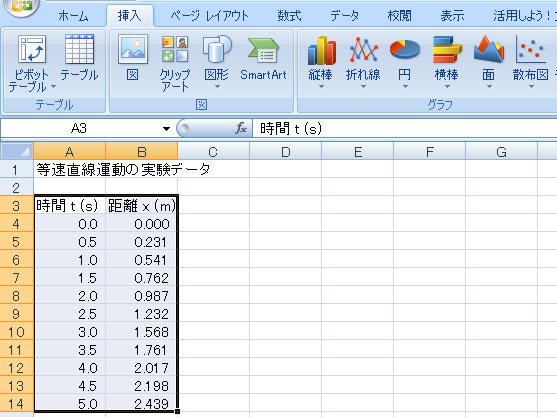Click the テーブル (Table) icon
This screenshot has height=417, width=557.
click(79, 50)
